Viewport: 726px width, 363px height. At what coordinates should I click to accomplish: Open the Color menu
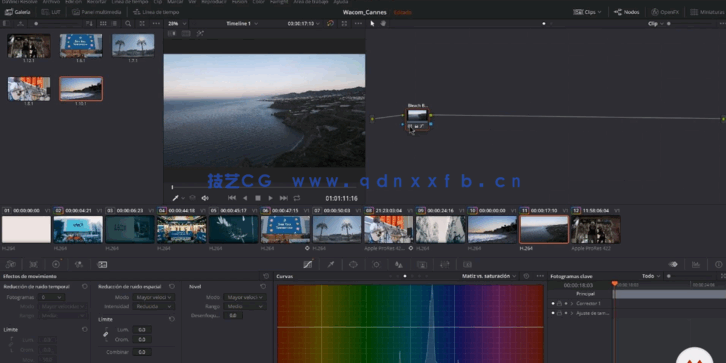click(259, 2)
